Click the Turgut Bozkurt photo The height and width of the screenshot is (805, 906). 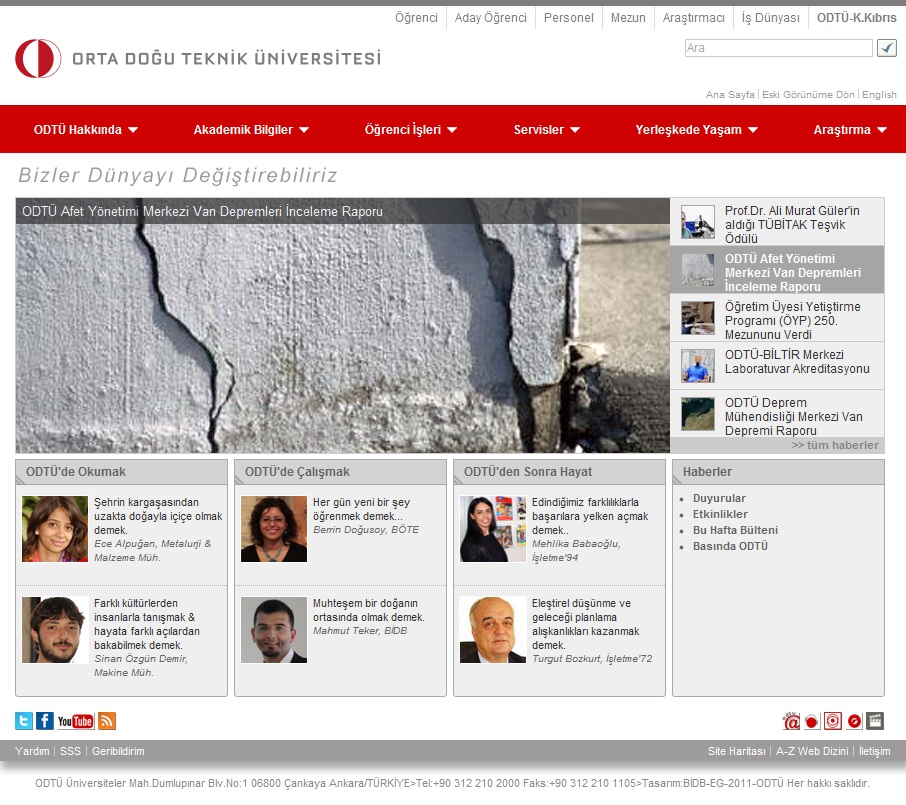click(493, 630)
